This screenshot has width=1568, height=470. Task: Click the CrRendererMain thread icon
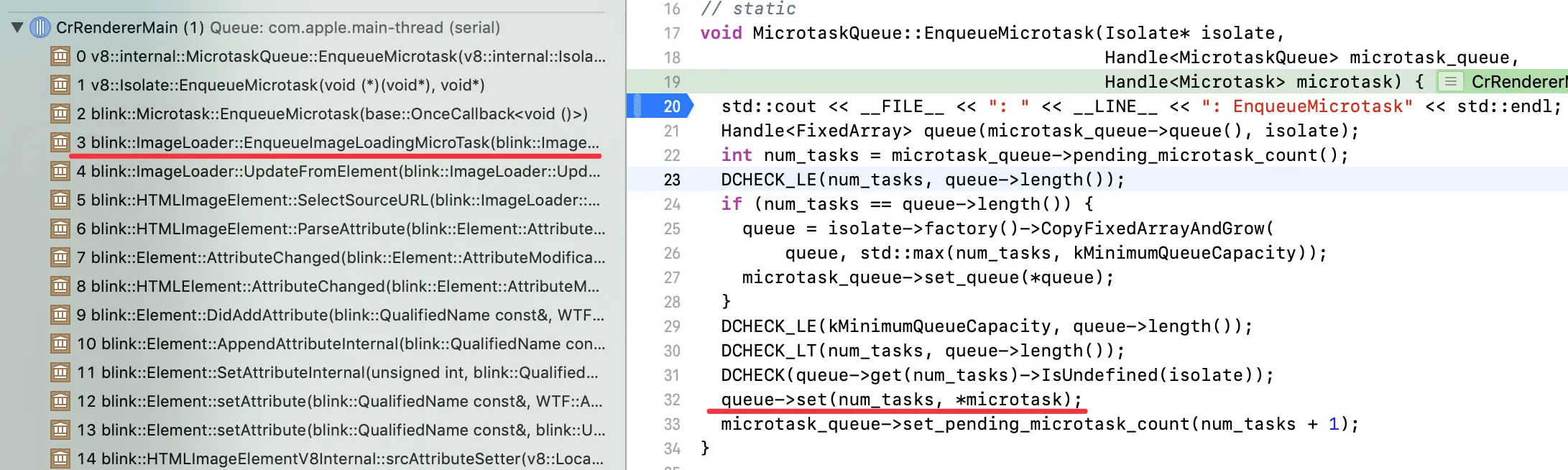(40, 28)
